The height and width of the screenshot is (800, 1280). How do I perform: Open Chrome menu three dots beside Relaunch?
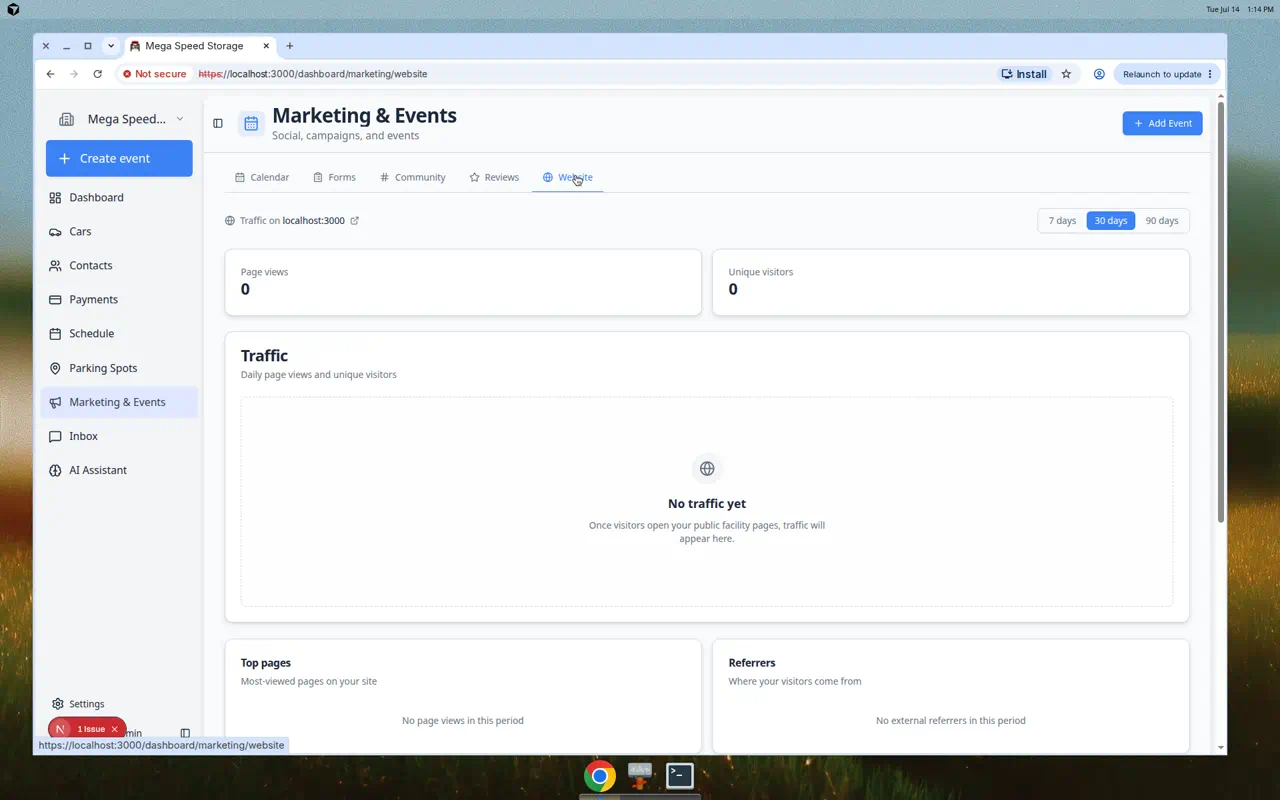point(1210,74)
